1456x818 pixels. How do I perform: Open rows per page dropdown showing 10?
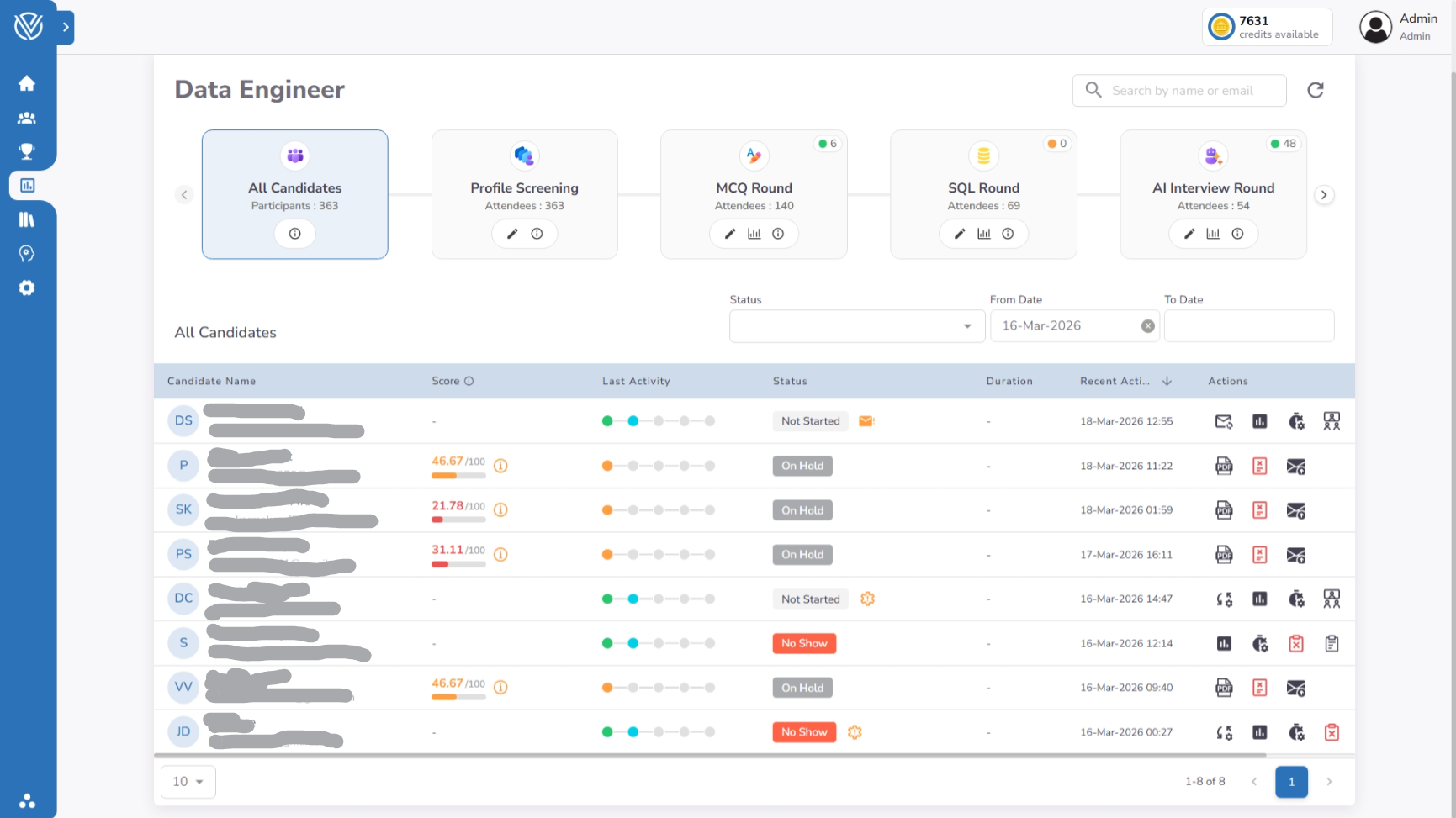click(x=188, y=782)
